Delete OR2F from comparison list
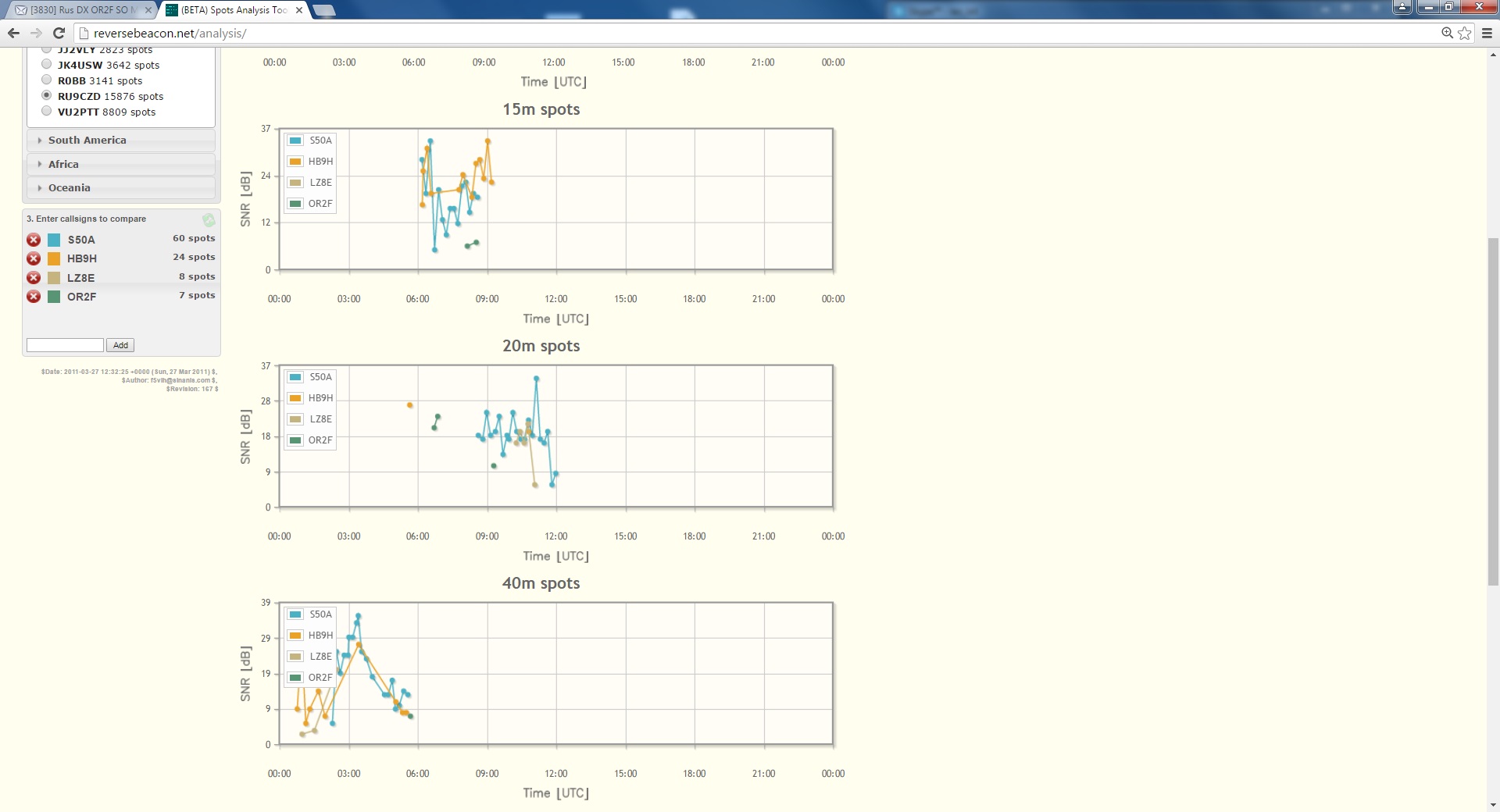The width and height of the screenshot is (1500, 812). [x=34, y=297]
